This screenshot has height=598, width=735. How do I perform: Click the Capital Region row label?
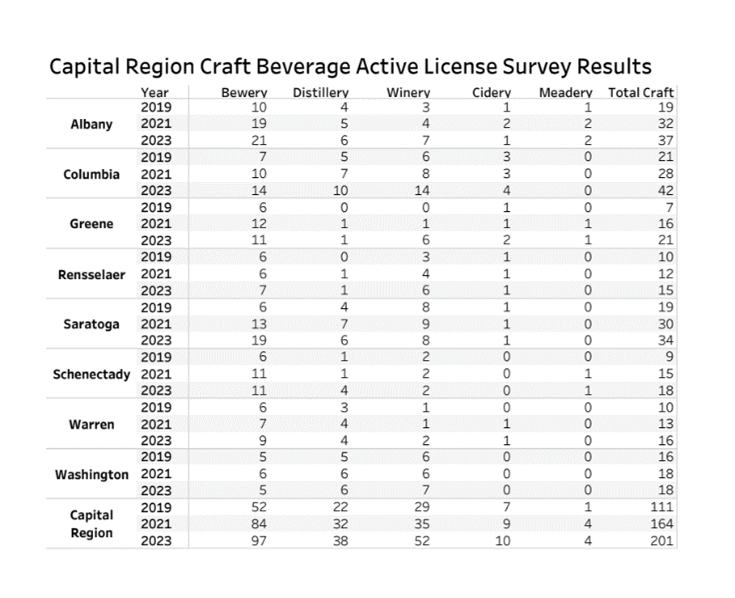(x=91, y=524)
